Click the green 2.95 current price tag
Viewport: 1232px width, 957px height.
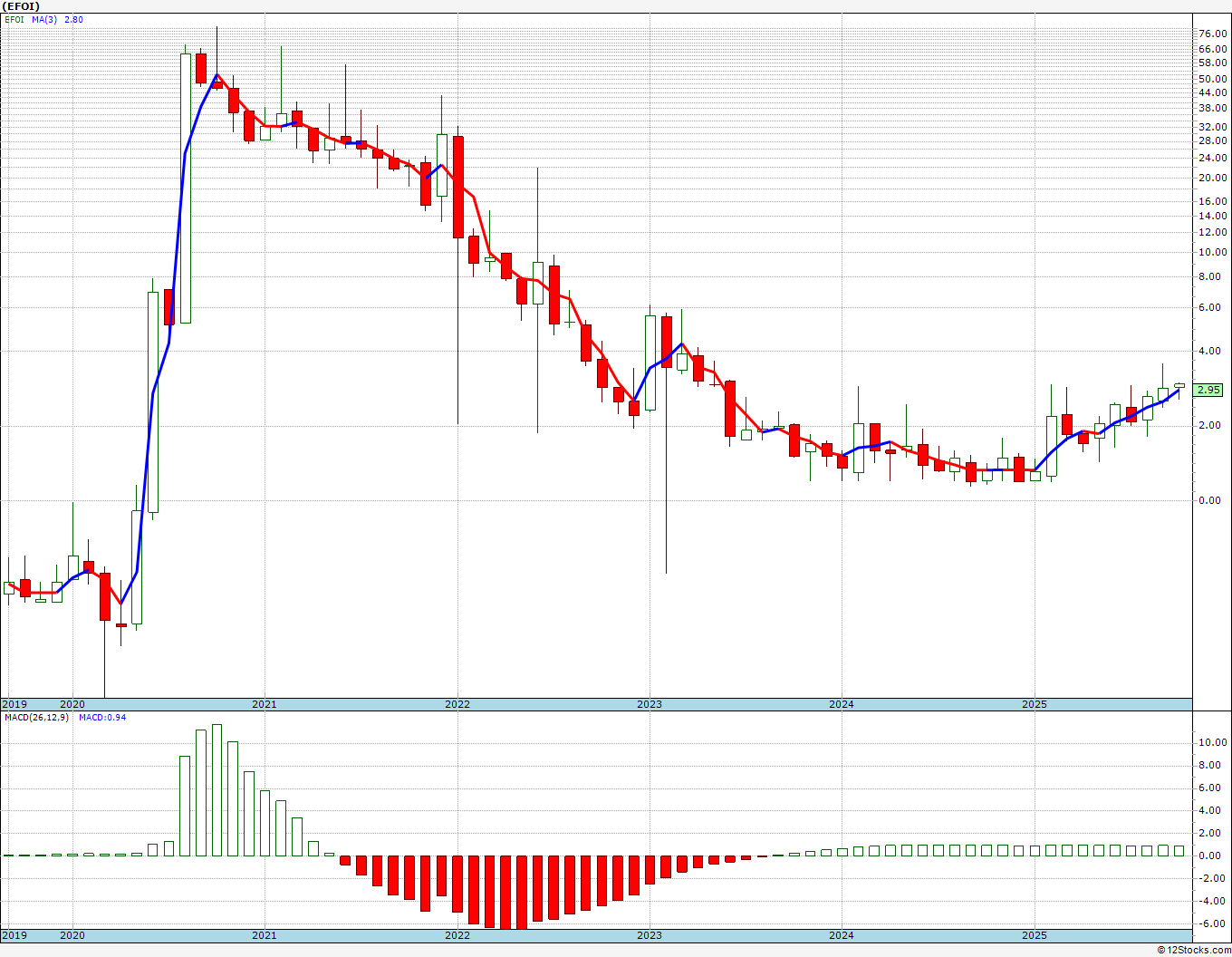click(1208, 390)
